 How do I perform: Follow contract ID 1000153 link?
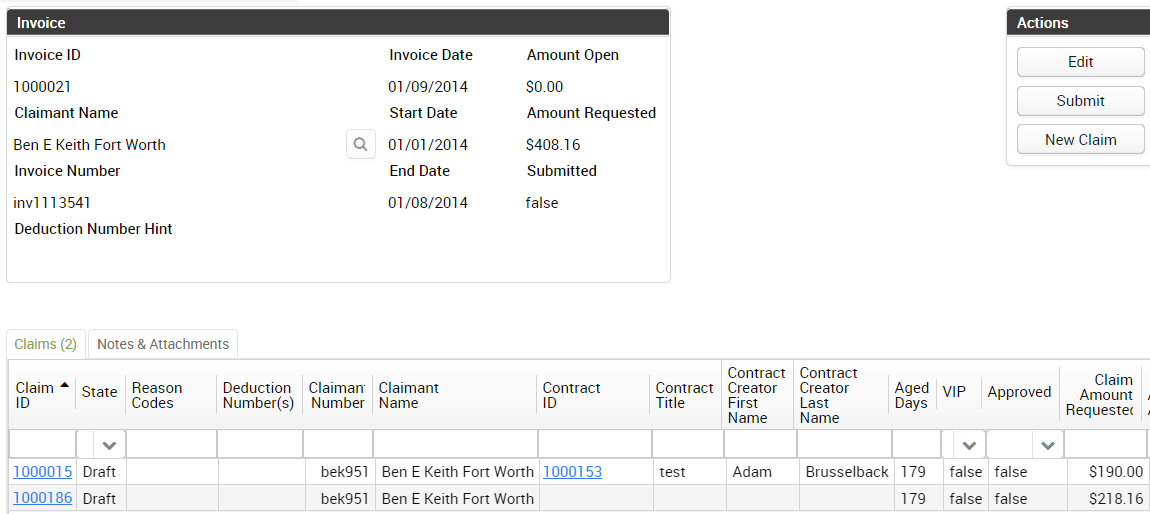[x=572, y=472]
